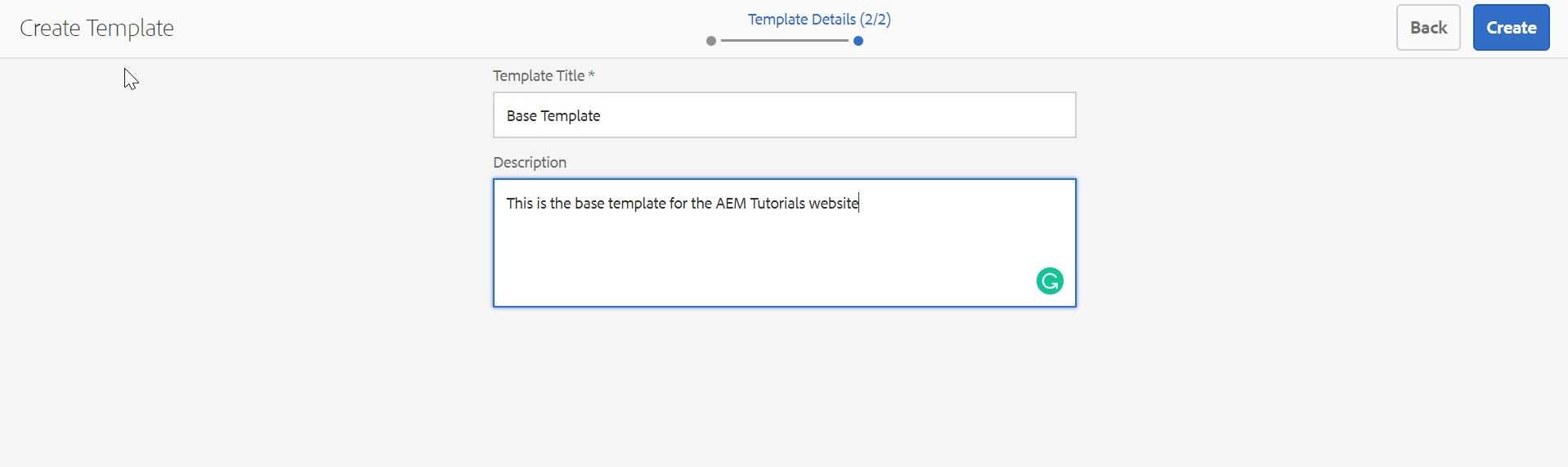This screenshot has width=1568, height=467.
Task: Place cursor on word Base in title
Action: 521,116
